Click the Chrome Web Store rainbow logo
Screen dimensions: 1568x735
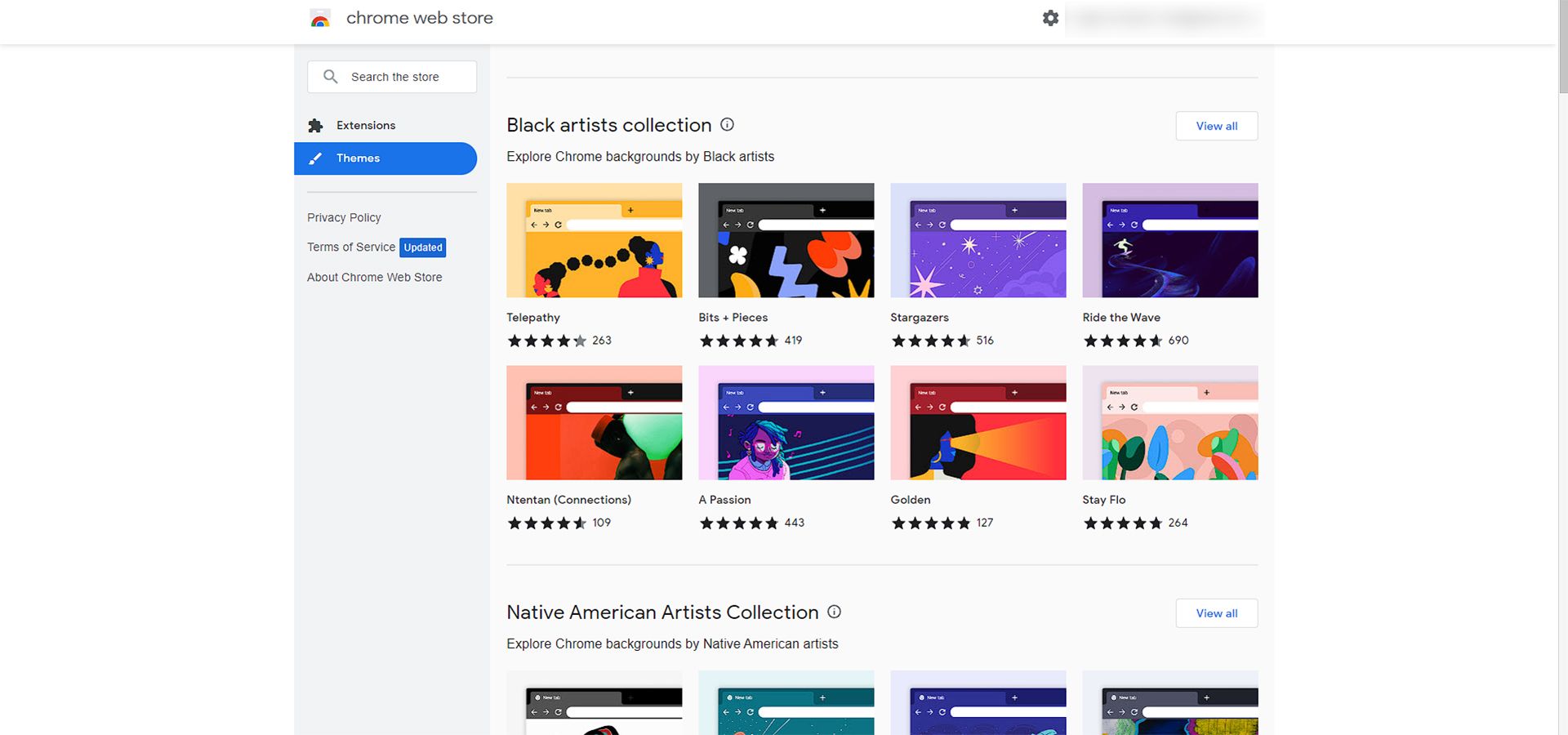(320, 19)
